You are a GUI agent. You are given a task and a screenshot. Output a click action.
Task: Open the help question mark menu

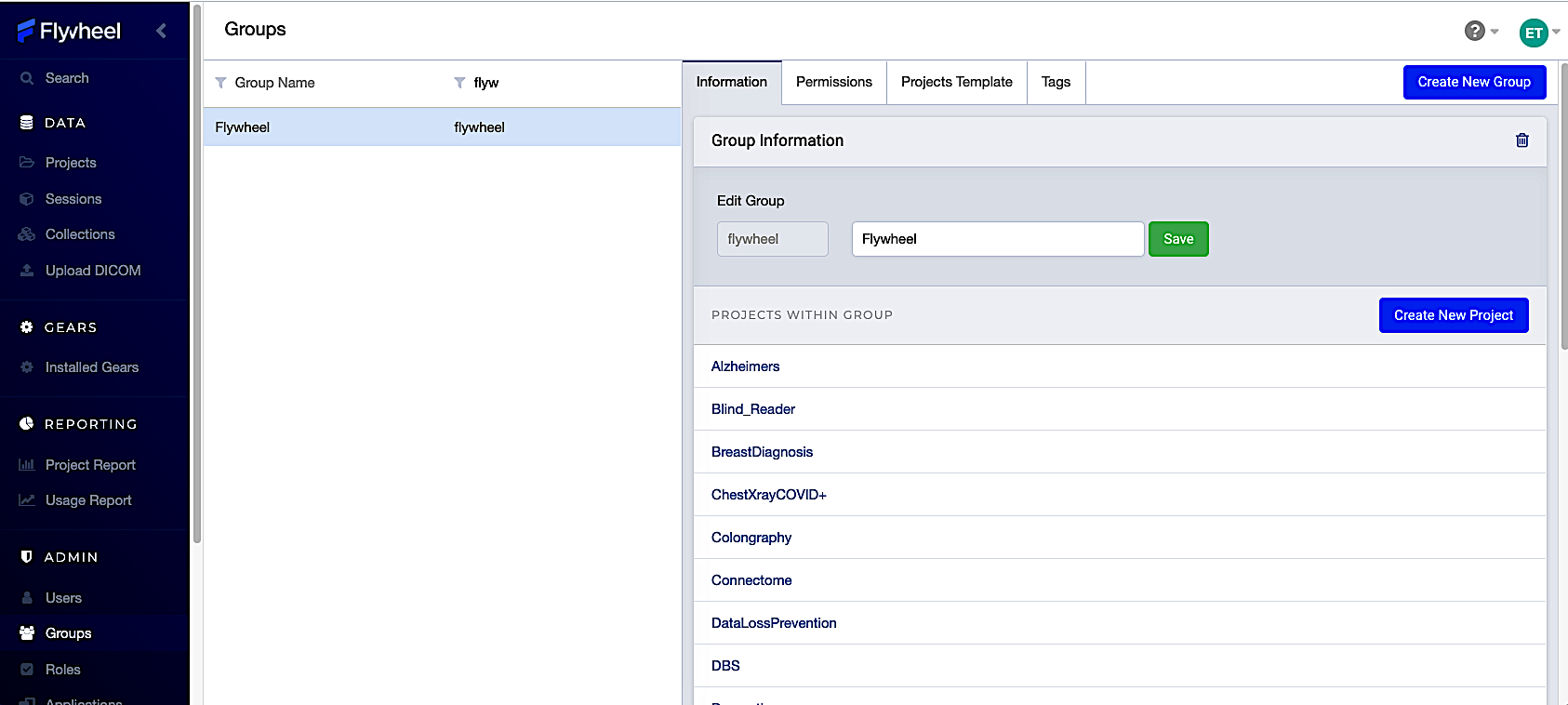[x=1481, y=31]
